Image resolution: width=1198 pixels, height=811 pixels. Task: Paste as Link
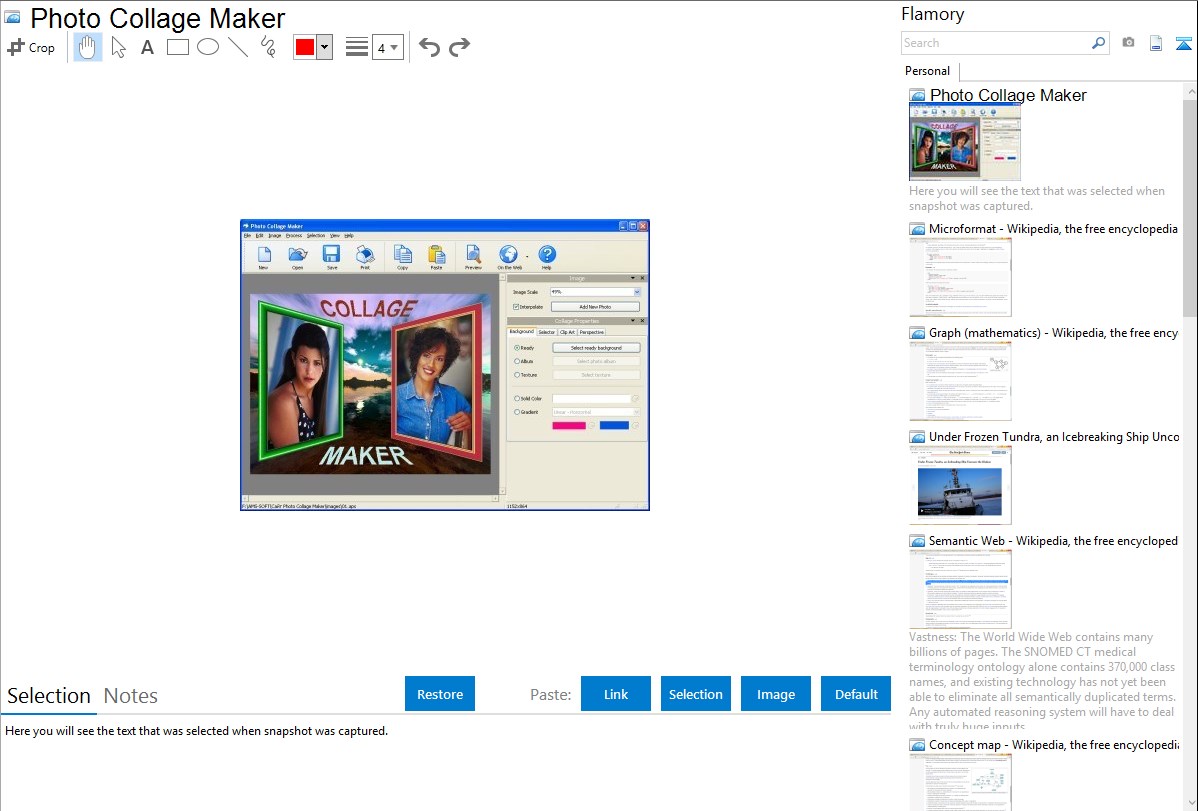coord(616,694)
